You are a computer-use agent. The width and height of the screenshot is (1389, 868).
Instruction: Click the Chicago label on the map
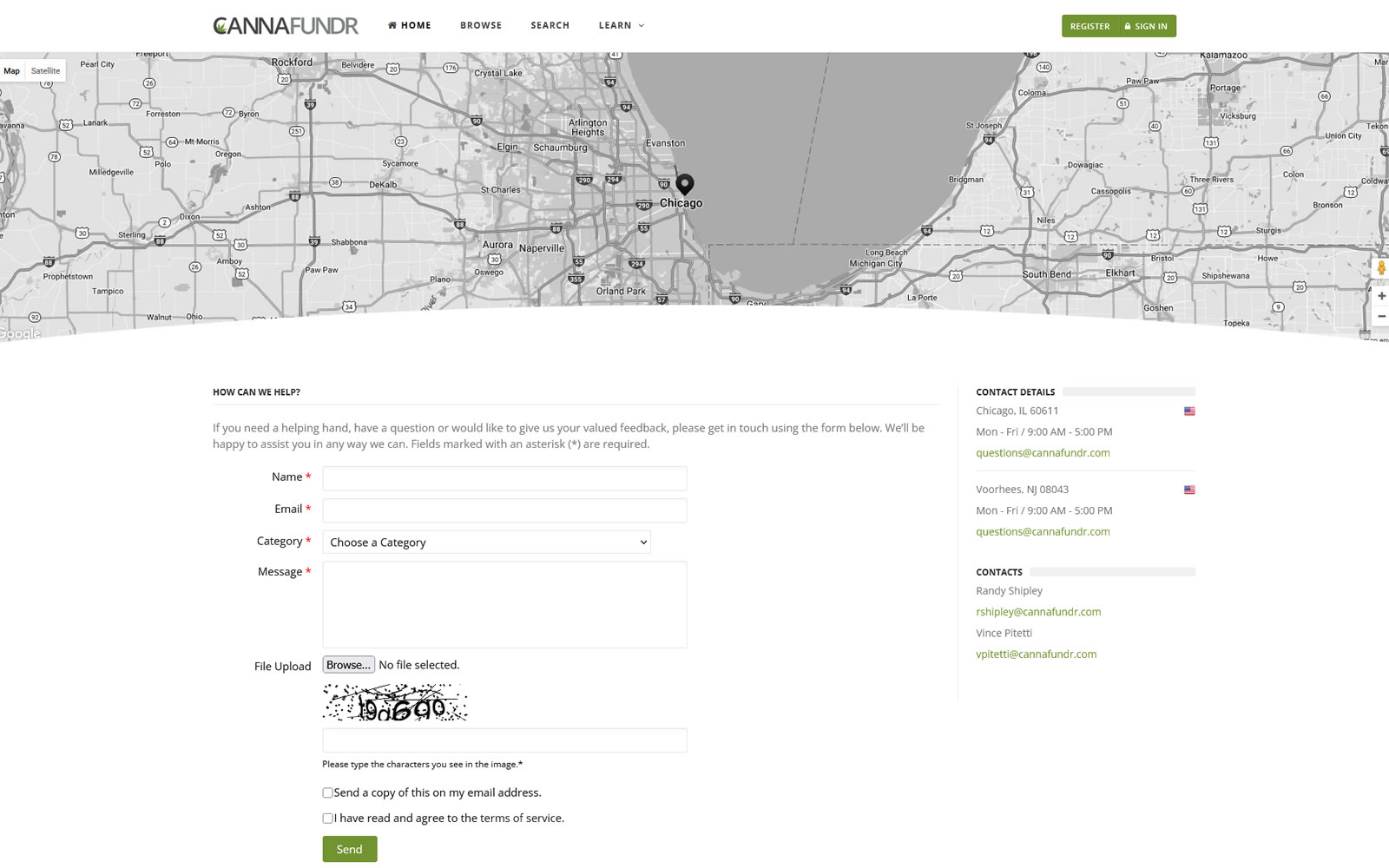coord(681,203)
